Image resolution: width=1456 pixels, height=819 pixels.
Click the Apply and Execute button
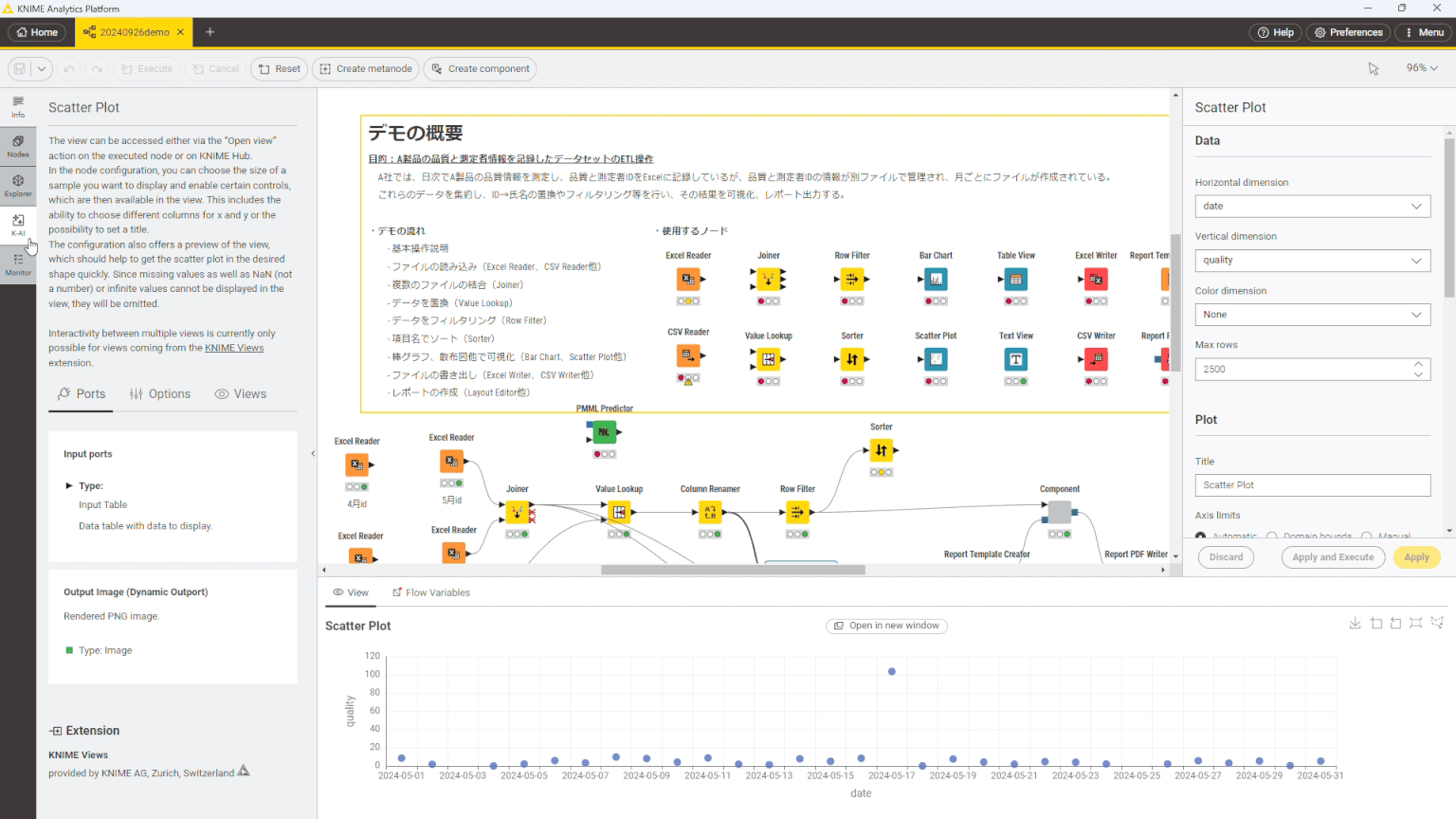[x=1333, y=556]
